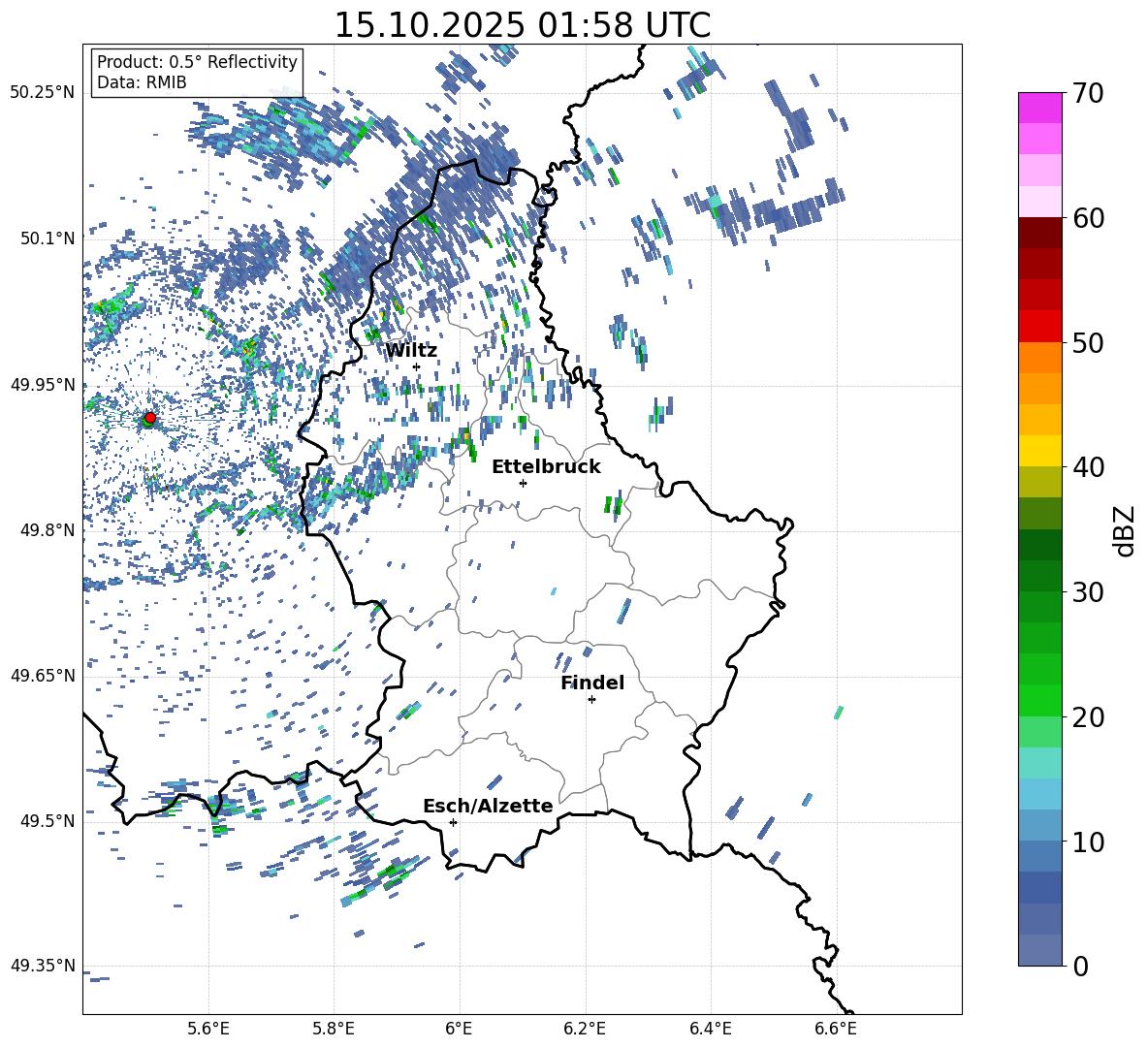Select the Findel city label
The image size is (1148, 1048).
[592, 683]
